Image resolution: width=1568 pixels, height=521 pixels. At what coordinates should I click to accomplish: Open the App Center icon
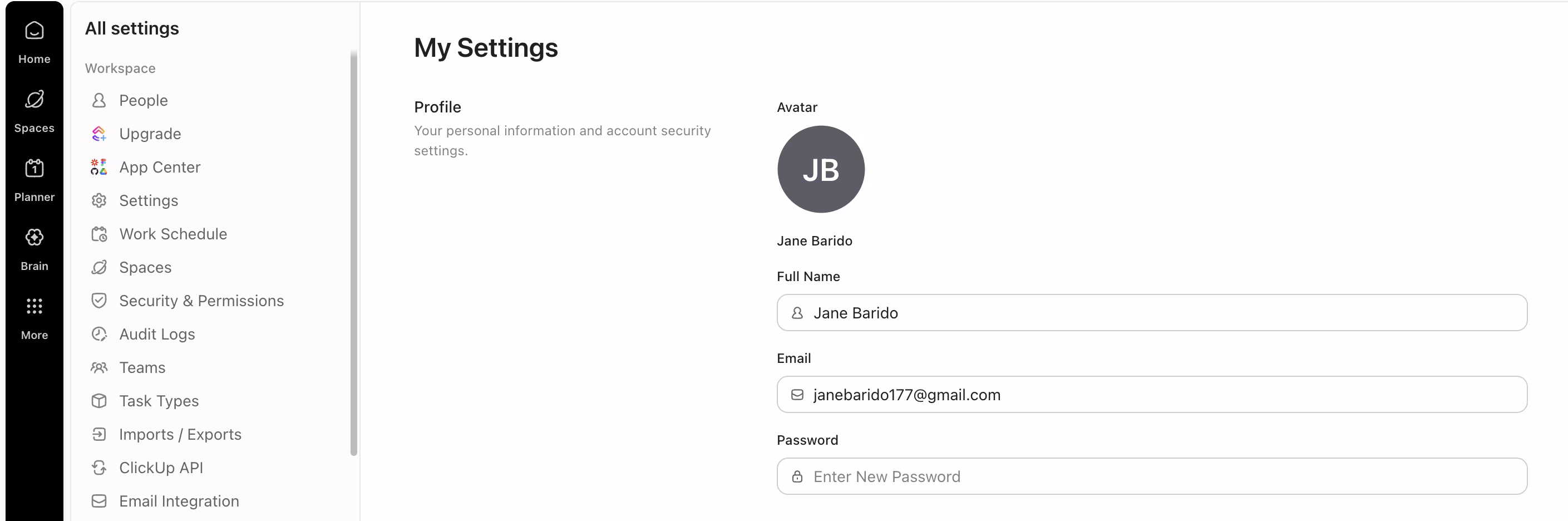click(x=98, y=168)
